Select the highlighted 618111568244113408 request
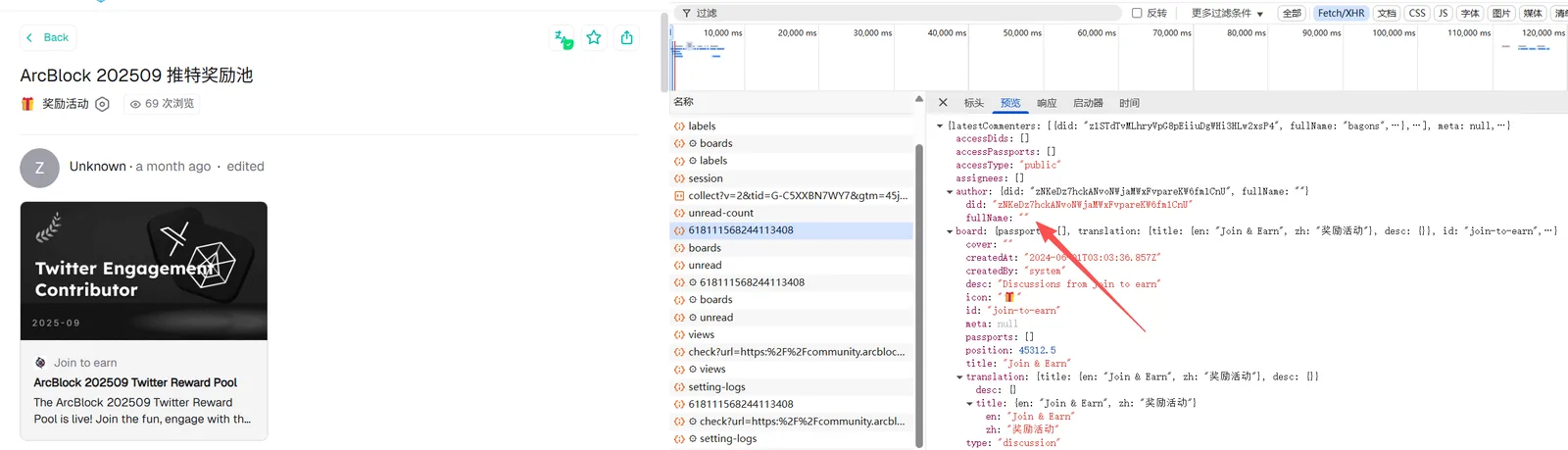The width and height of the screenshot is (1568, 450). pos(792,230)
